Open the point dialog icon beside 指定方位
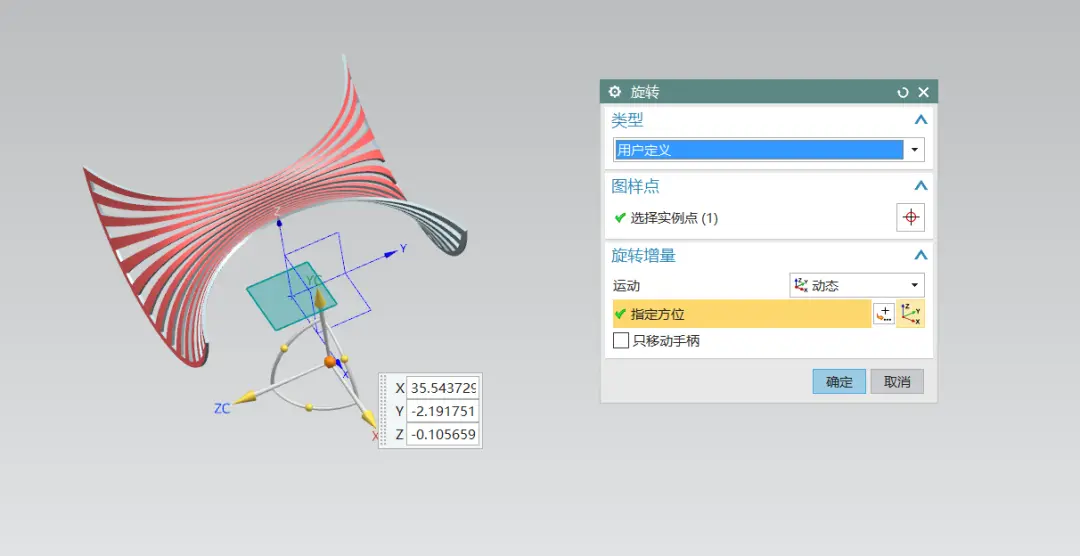This screenshot has width=1080, height=556. pyautogui.click(x=884, y=314)
